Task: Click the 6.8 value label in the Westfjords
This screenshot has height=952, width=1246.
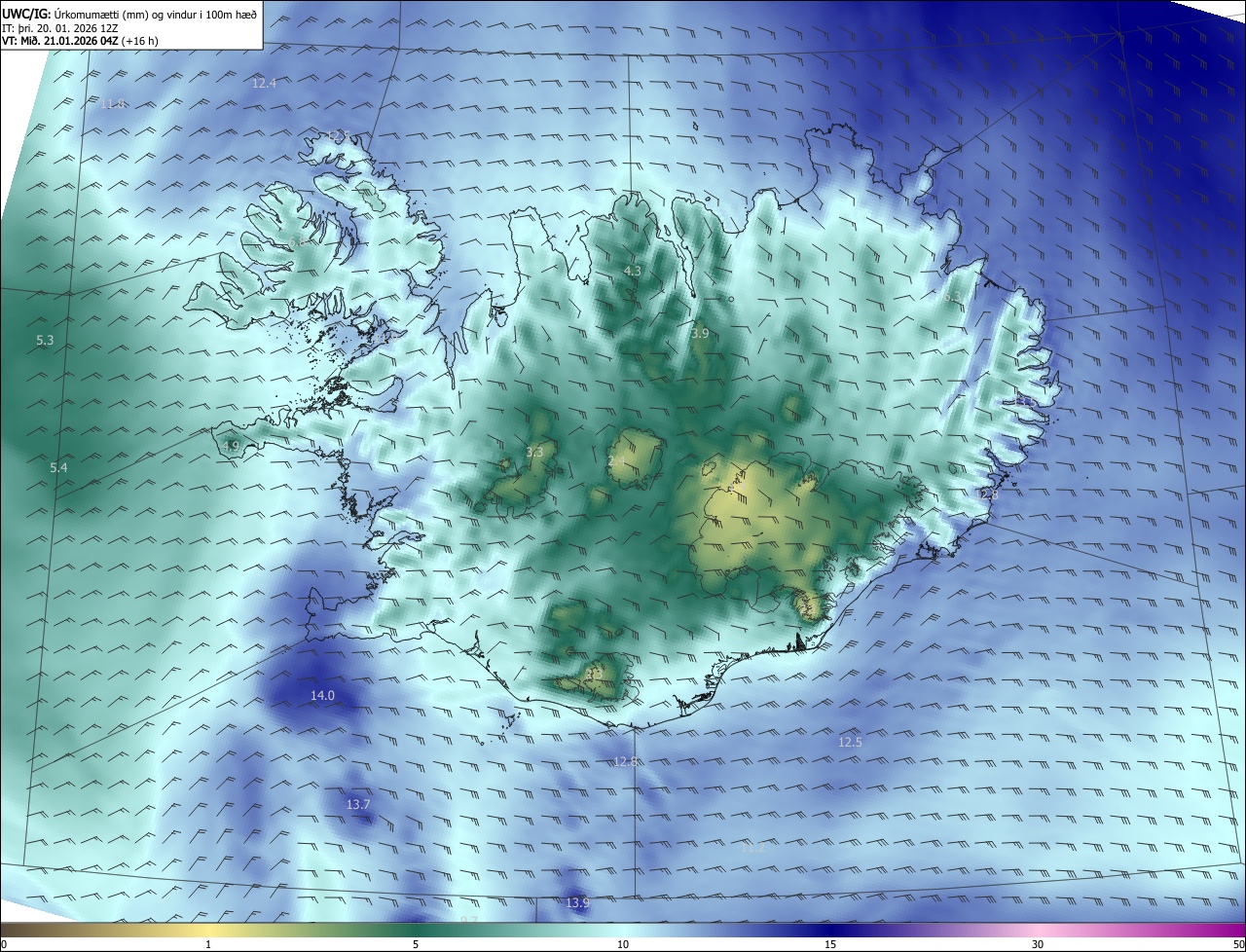Action: point(297,241)
